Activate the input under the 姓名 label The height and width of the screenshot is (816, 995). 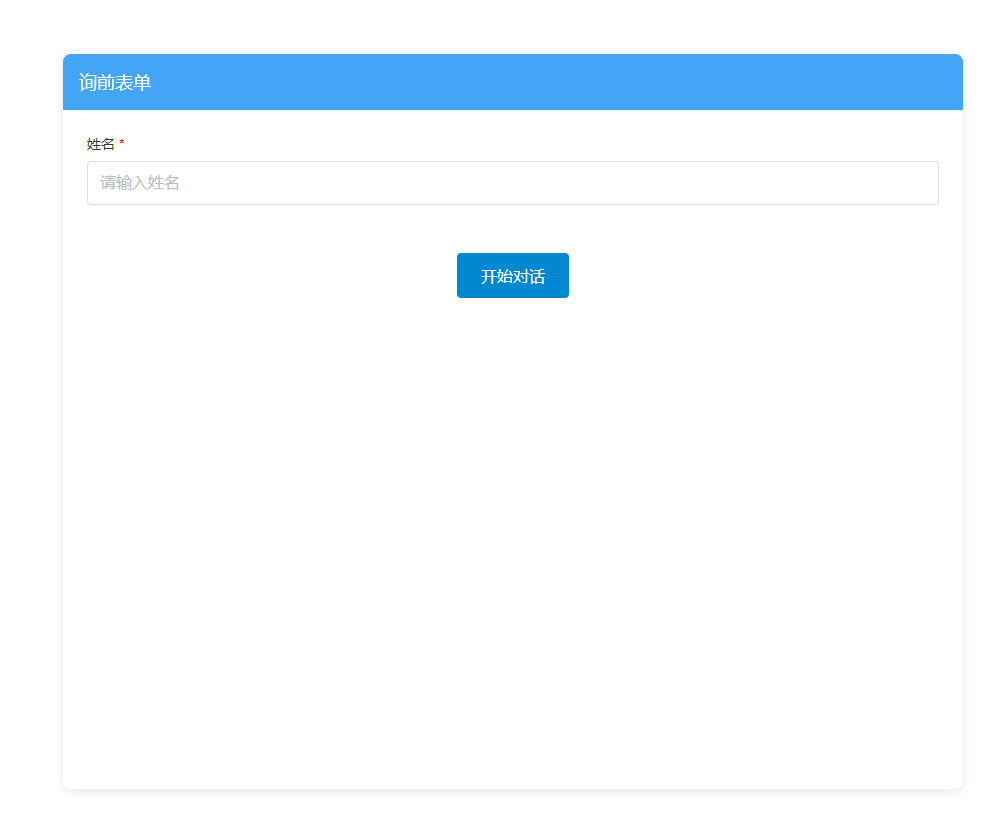(512, 183)
